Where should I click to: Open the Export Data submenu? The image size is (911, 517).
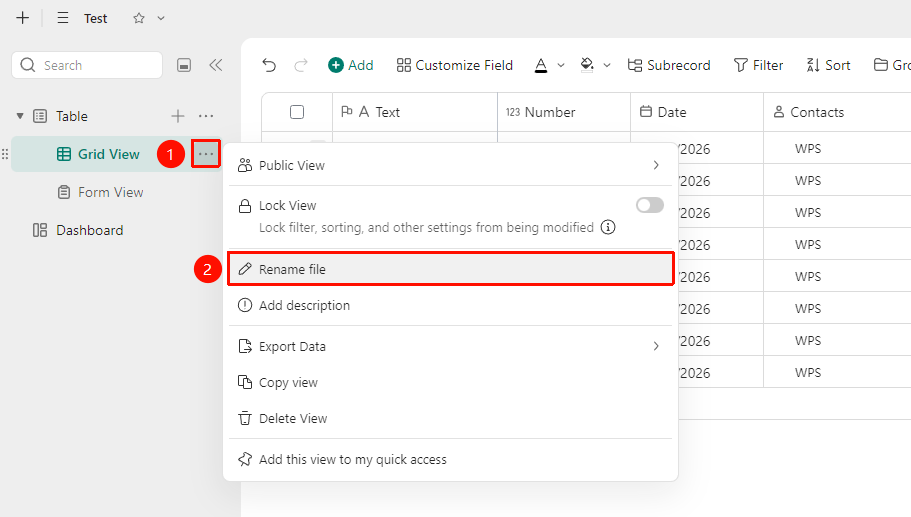(450, 347)
